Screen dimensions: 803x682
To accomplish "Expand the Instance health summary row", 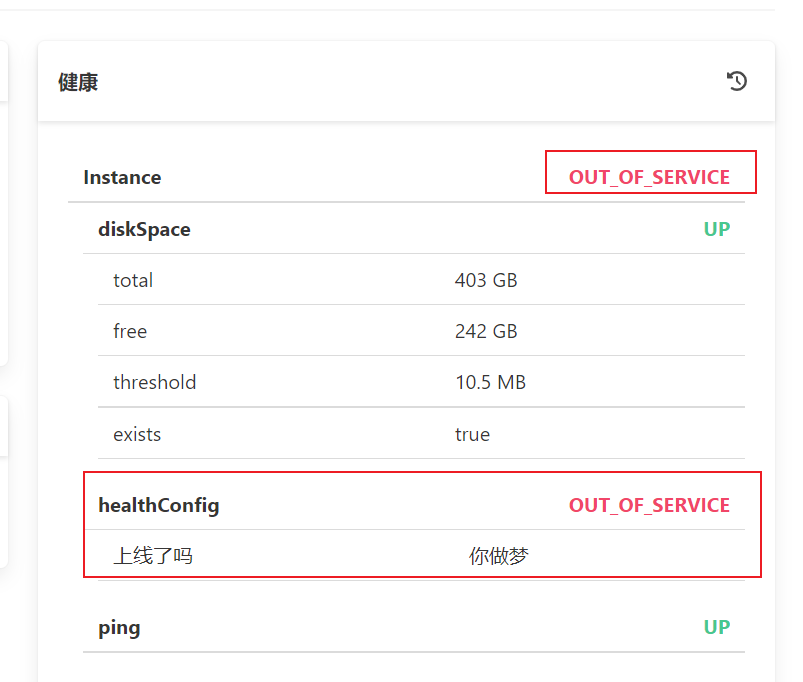I will [x=122, y=177].
